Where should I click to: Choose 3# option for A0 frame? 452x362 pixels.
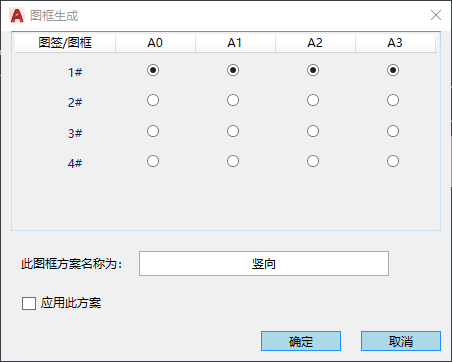(153, 131)
